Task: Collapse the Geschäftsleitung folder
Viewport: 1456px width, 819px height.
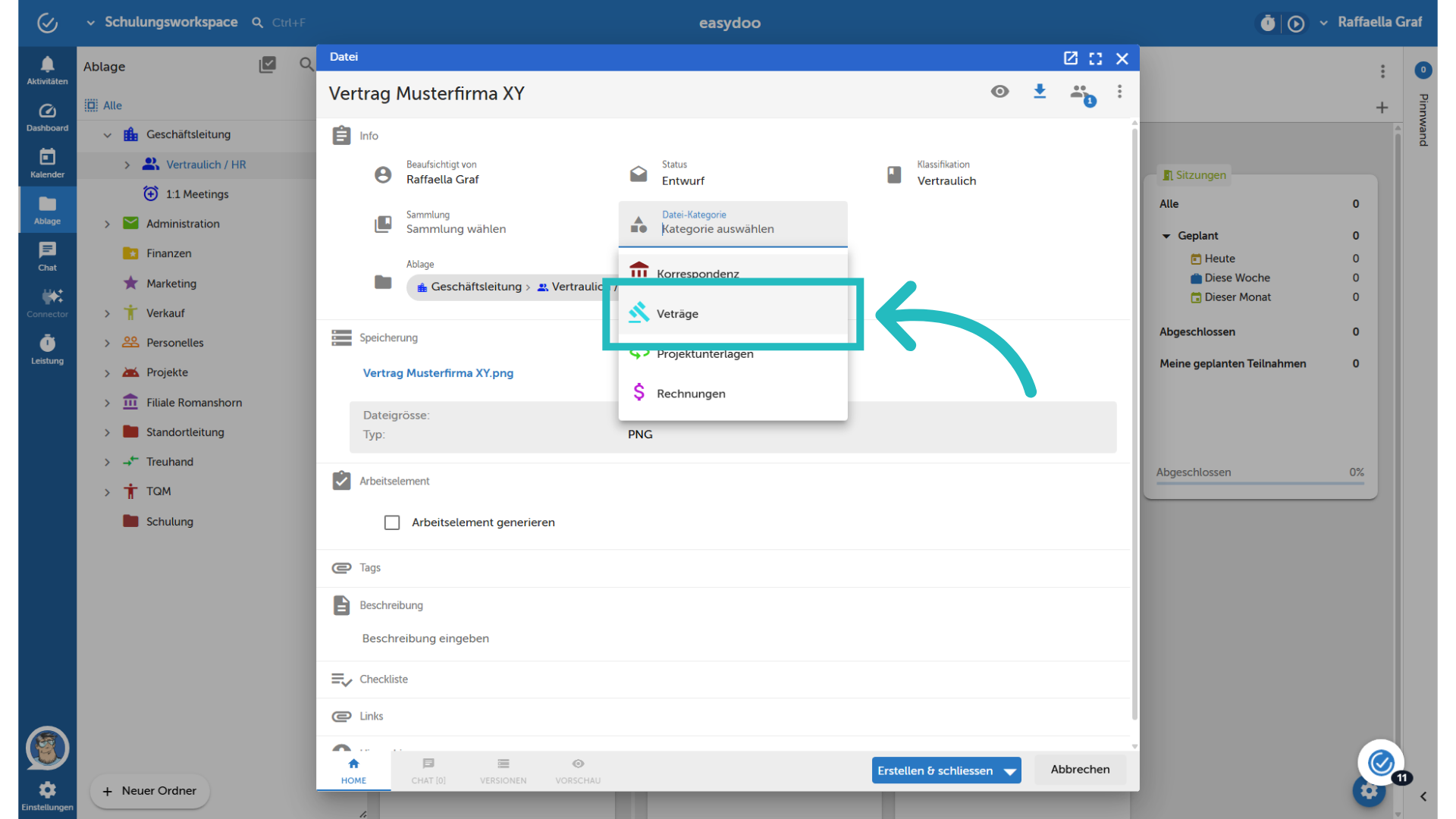Action: [x=107, y=135]
